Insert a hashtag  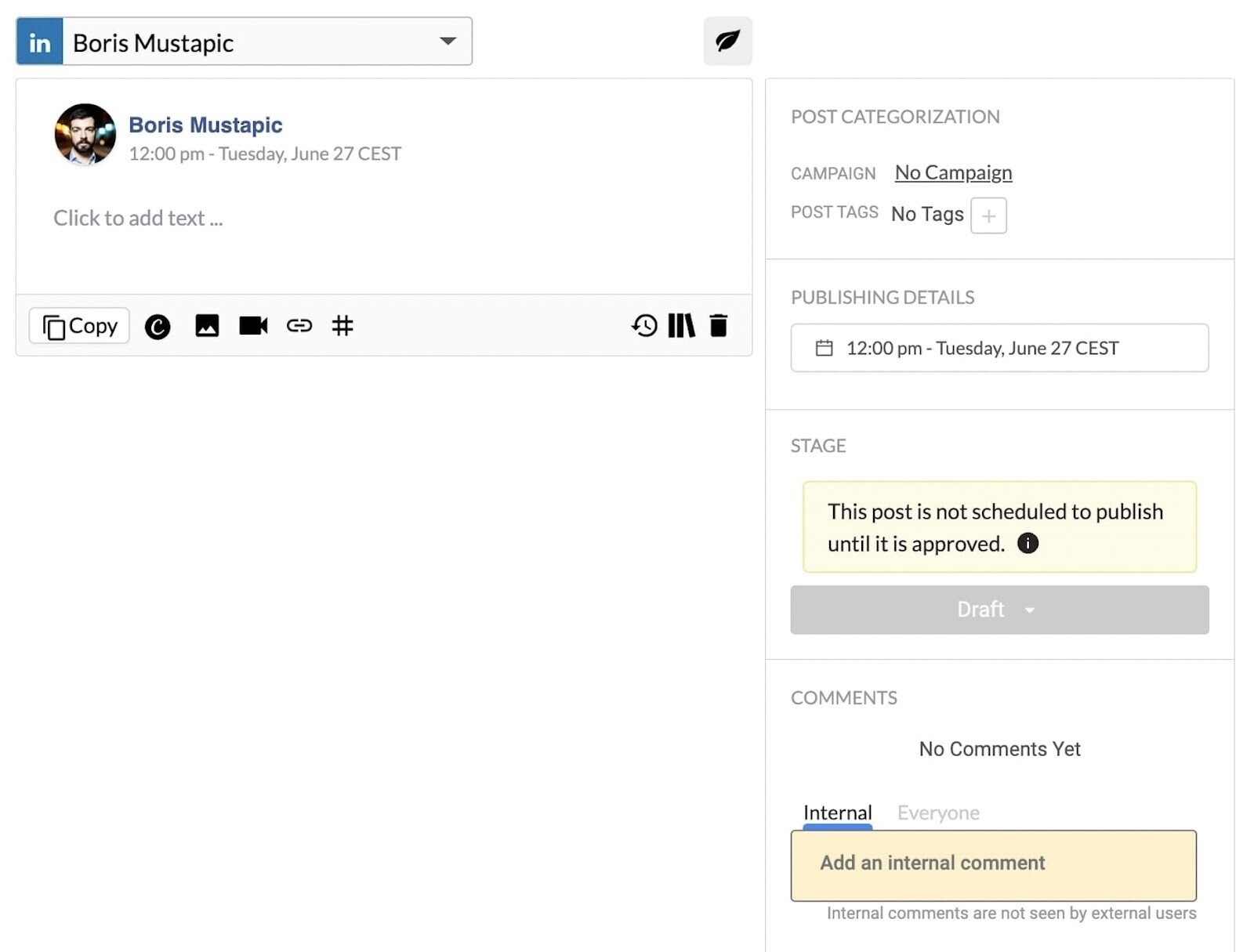coord(343,326)
